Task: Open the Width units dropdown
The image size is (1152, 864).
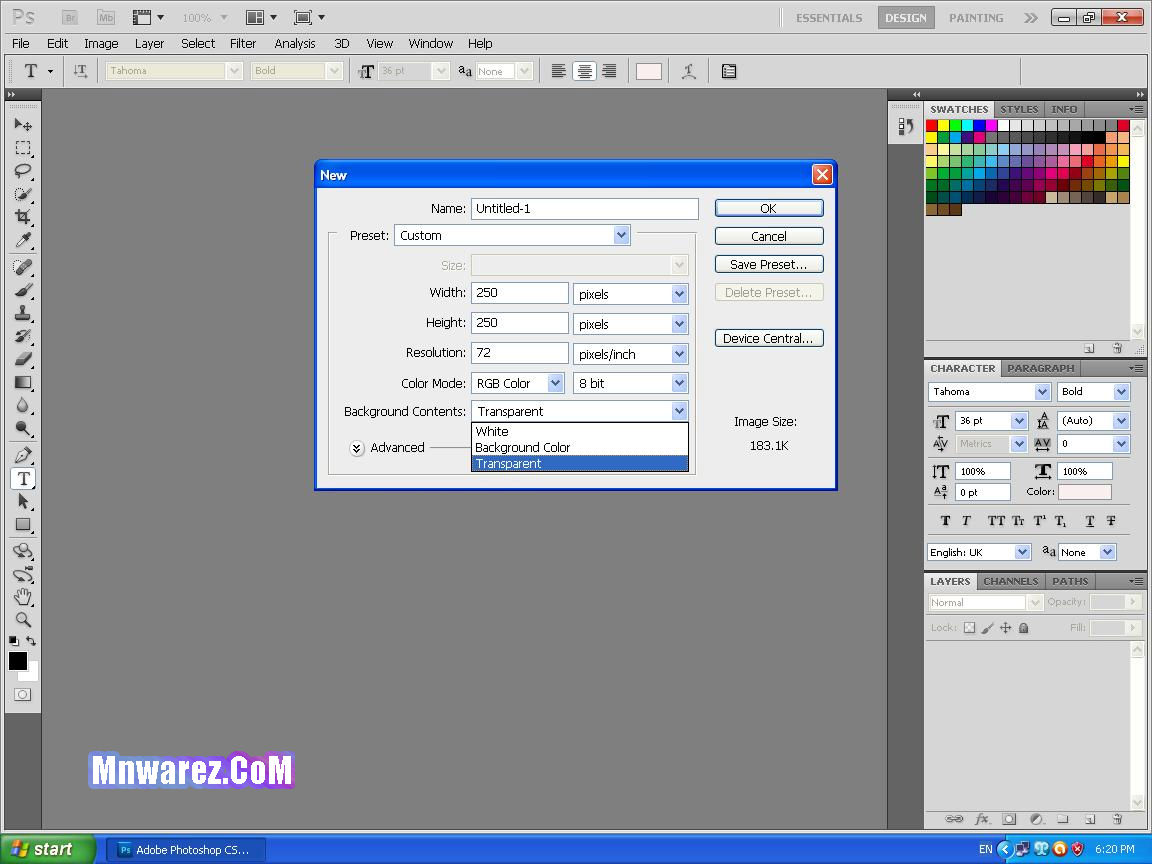Action: coord(630,294)
